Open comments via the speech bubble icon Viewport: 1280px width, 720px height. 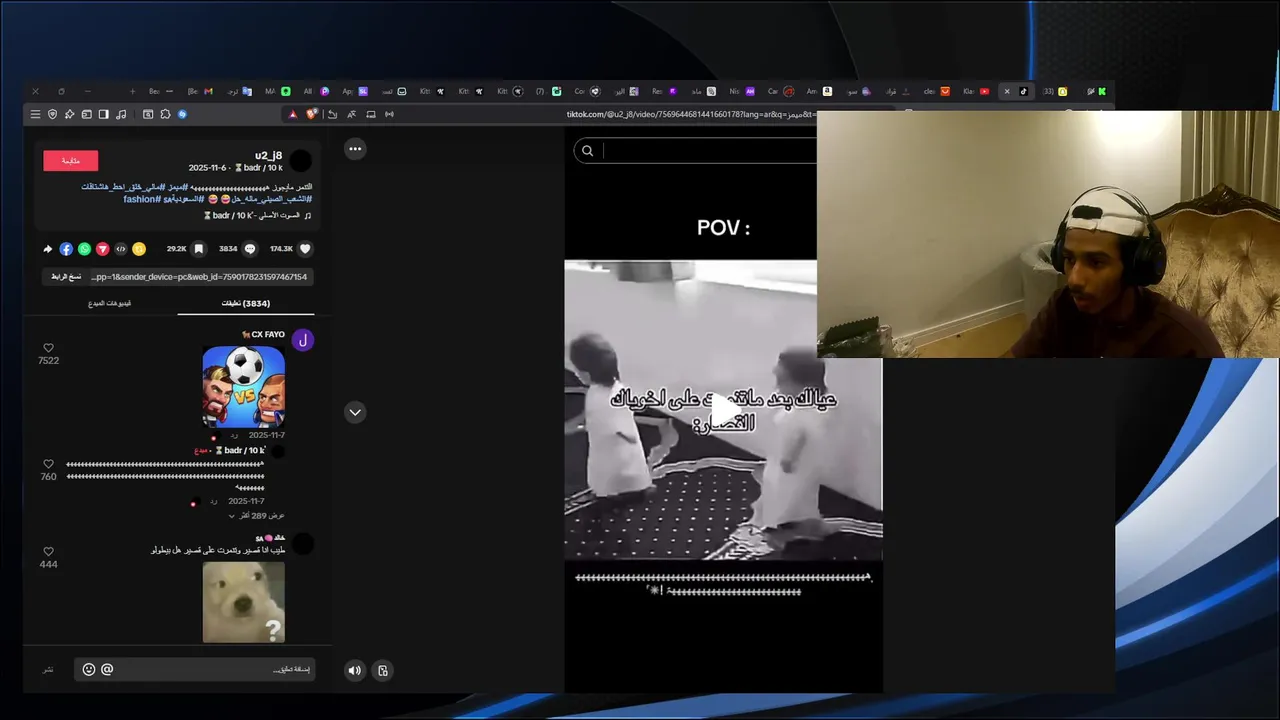[x=250, y=249]
